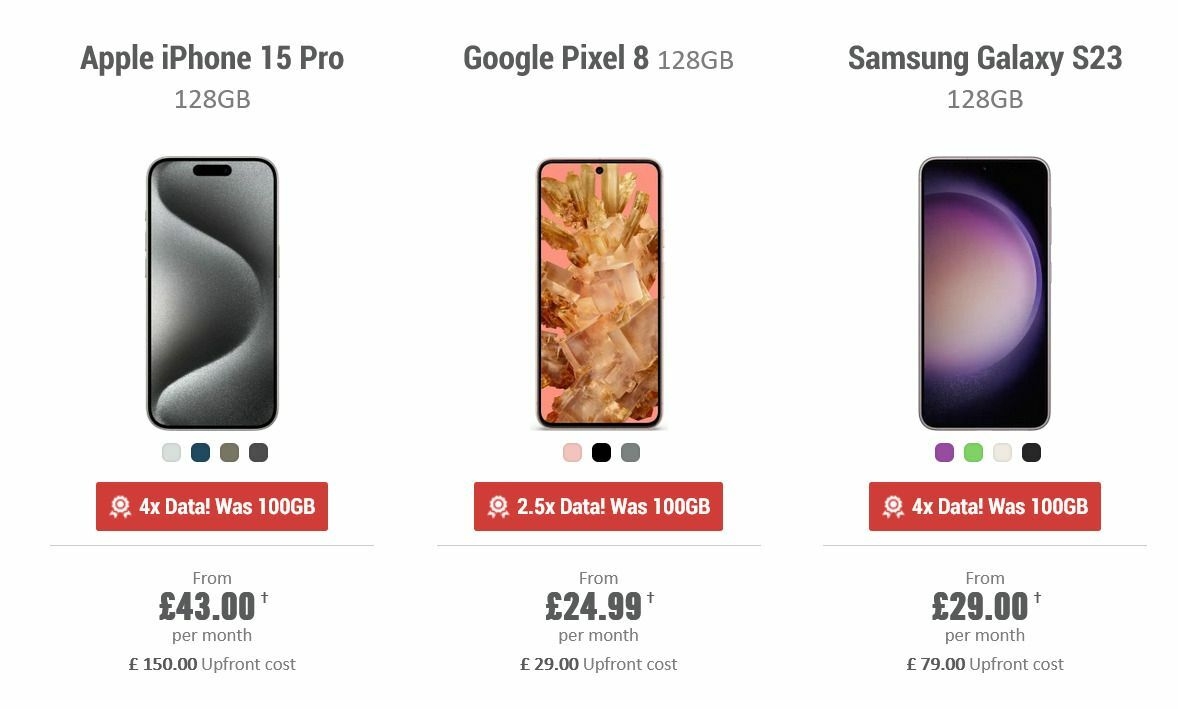
Task: Select the dark blue iPhone 15 Pro color swatch
Action: click(x=199, y=452)
